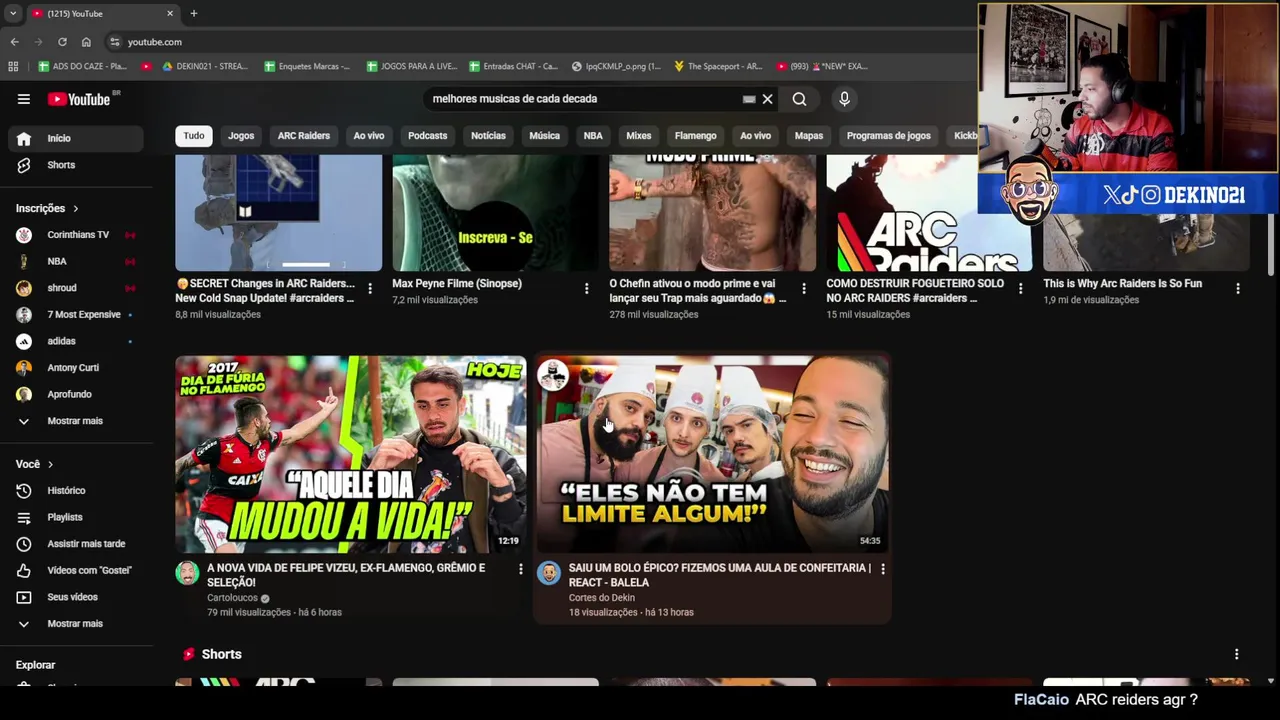The height and width of the screenshot is (720, 1280).
Task: Reload the page in browser
Action: pos(62,42)
